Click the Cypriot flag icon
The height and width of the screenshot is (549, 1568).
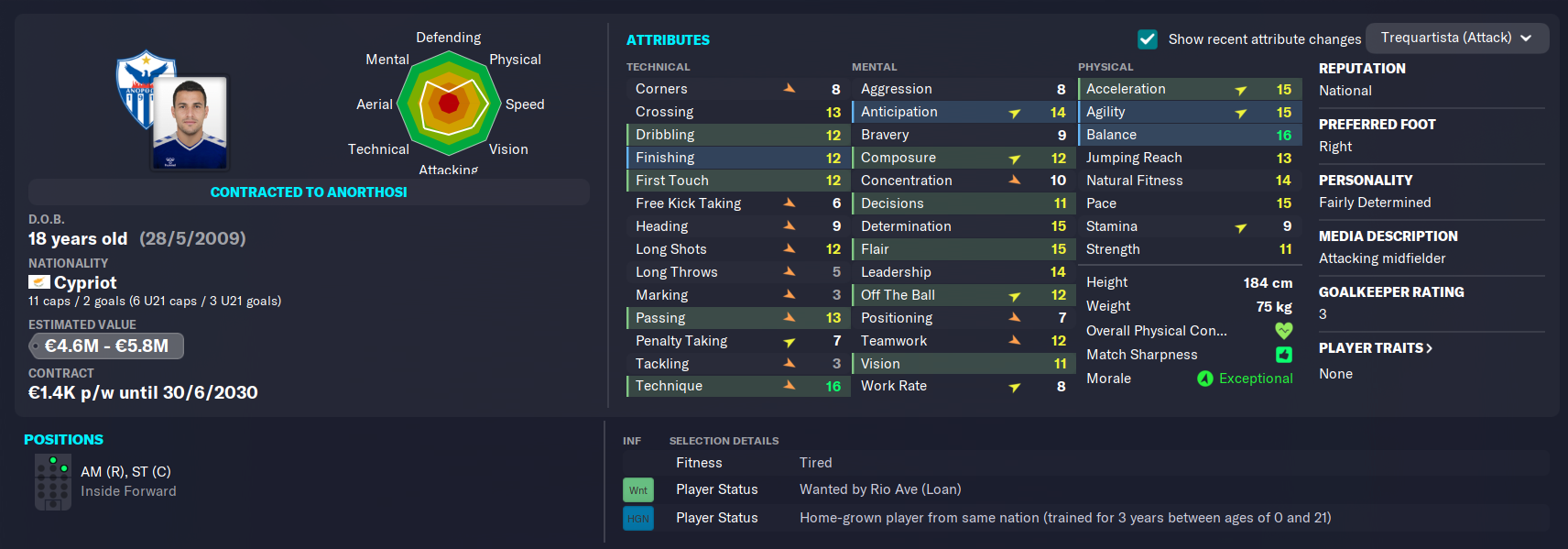click(x=39, y=282)
